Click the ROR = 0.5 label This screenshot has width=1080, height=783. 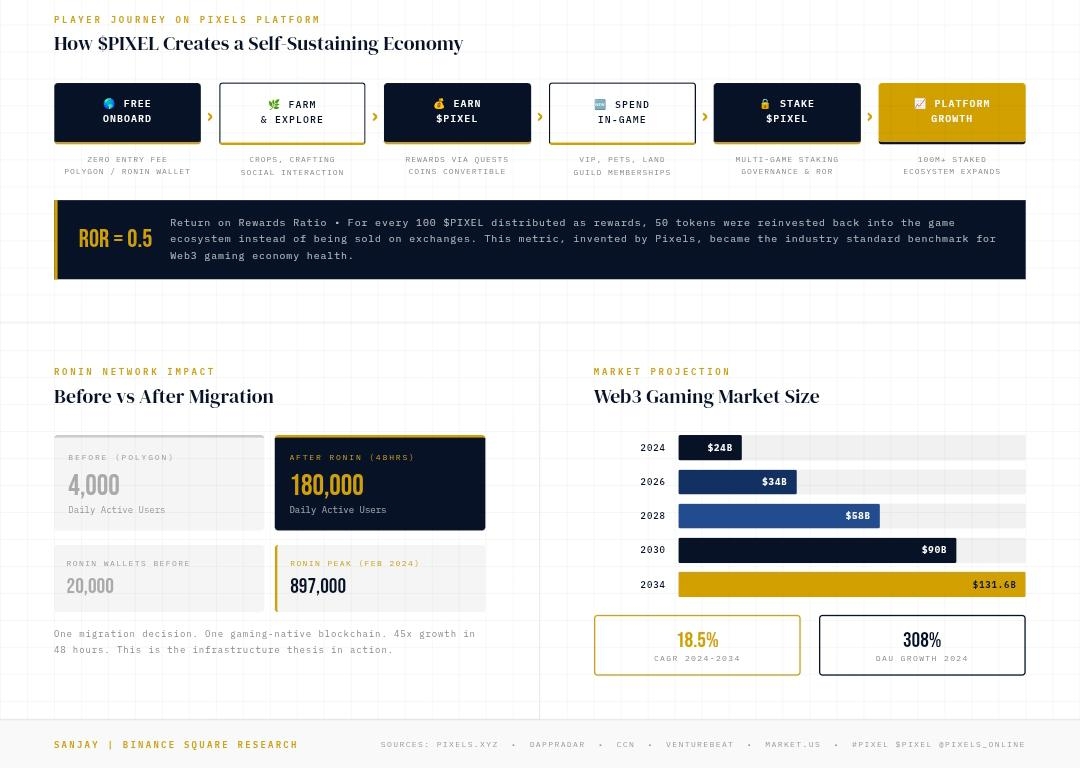point(116,238)
